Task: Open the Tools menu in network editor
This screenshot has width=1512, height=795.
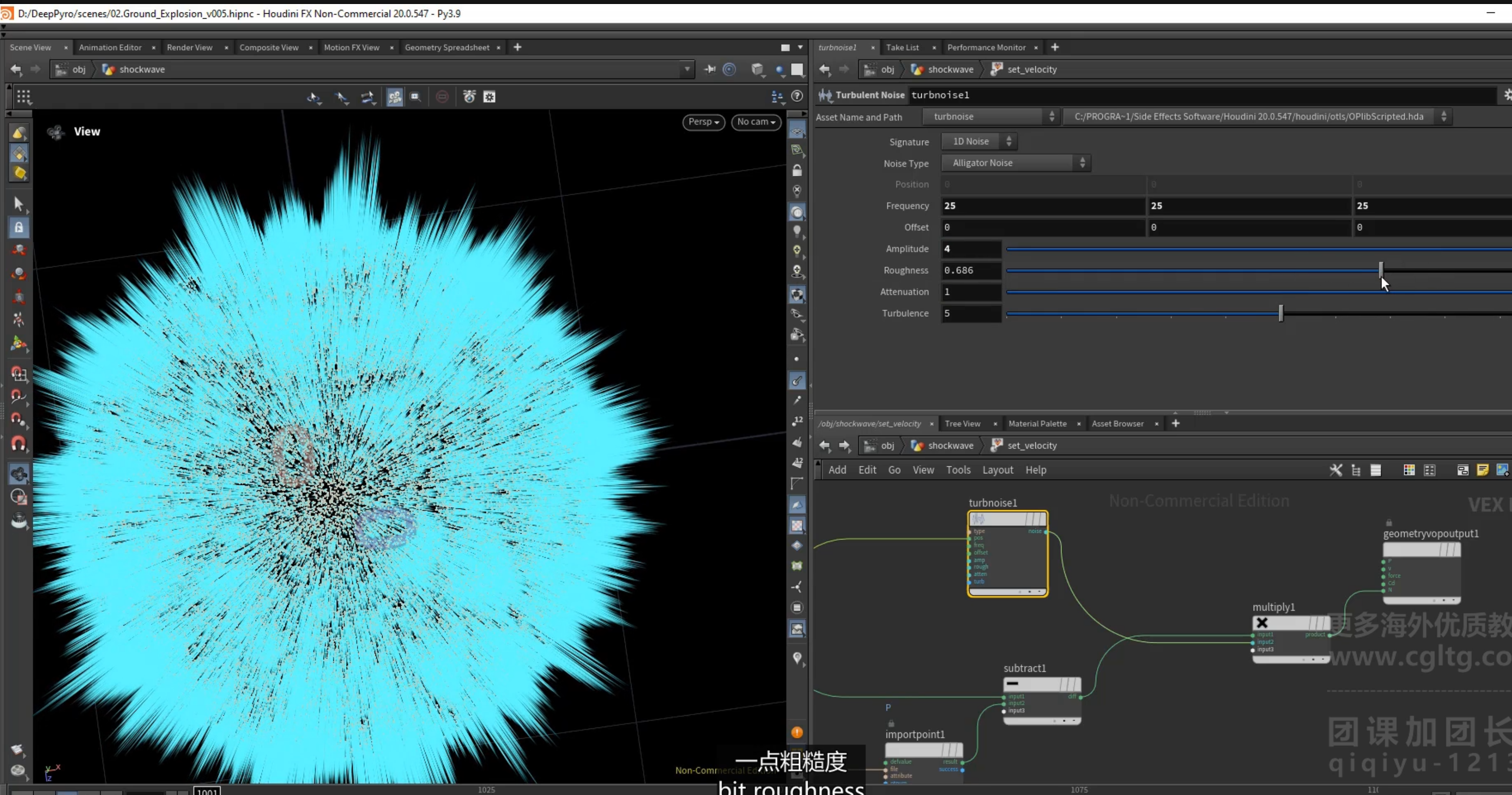Action: pos(958,470)
